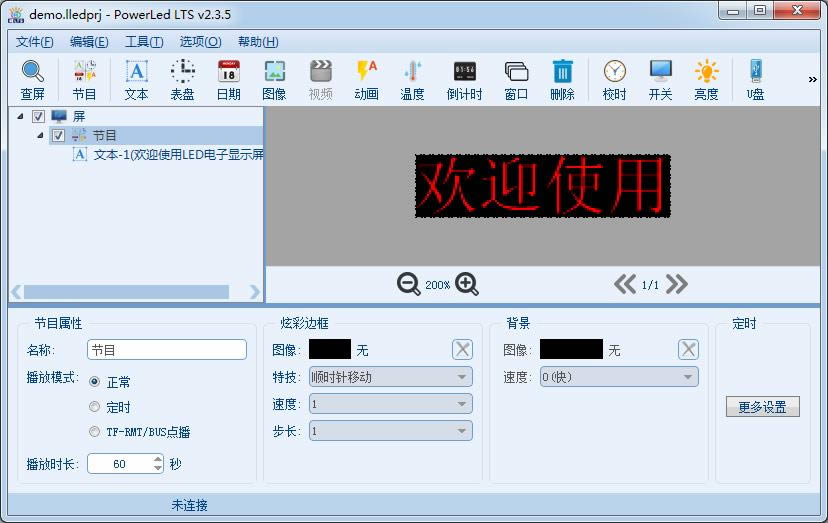Viewport: 828px width, 523px height.
Task: Clear the 炫彩边框 border image
Action: (462, 349)
